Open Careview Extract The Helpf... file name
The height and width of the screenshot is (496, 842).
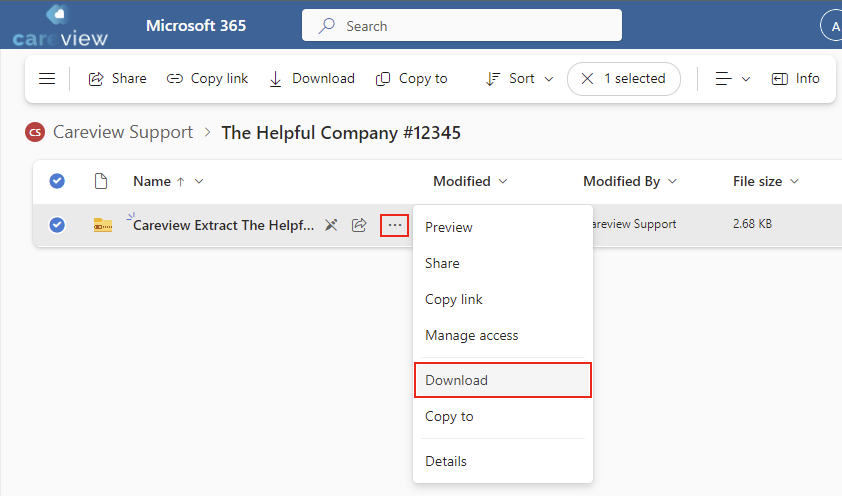click(223, 225)
